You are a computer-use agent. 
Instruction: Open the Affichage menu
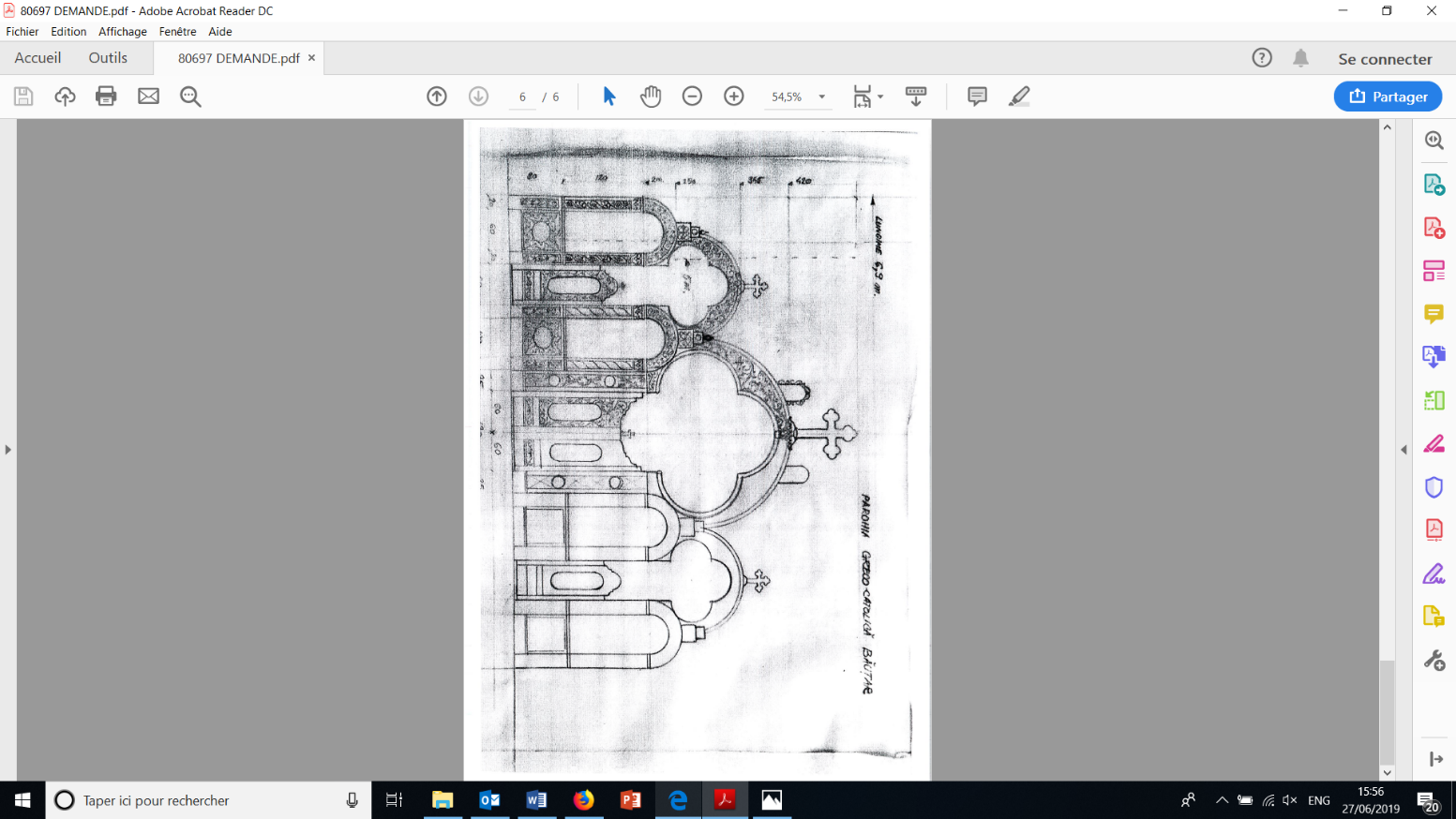(123, 32)
